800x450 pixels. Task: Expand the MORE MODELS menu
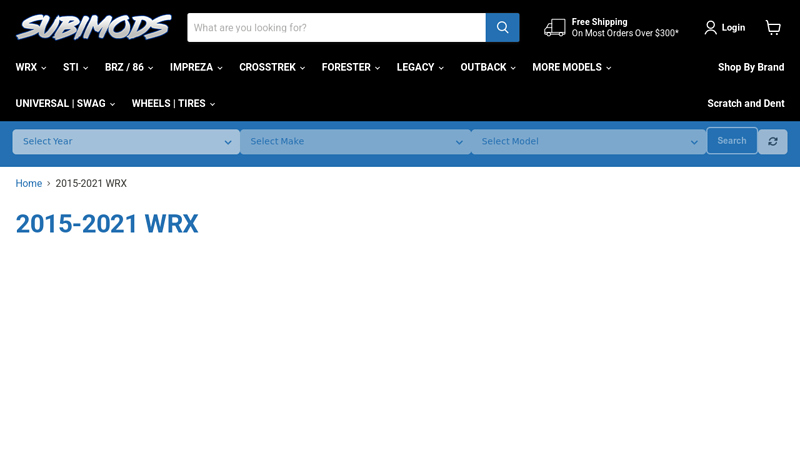571,67
